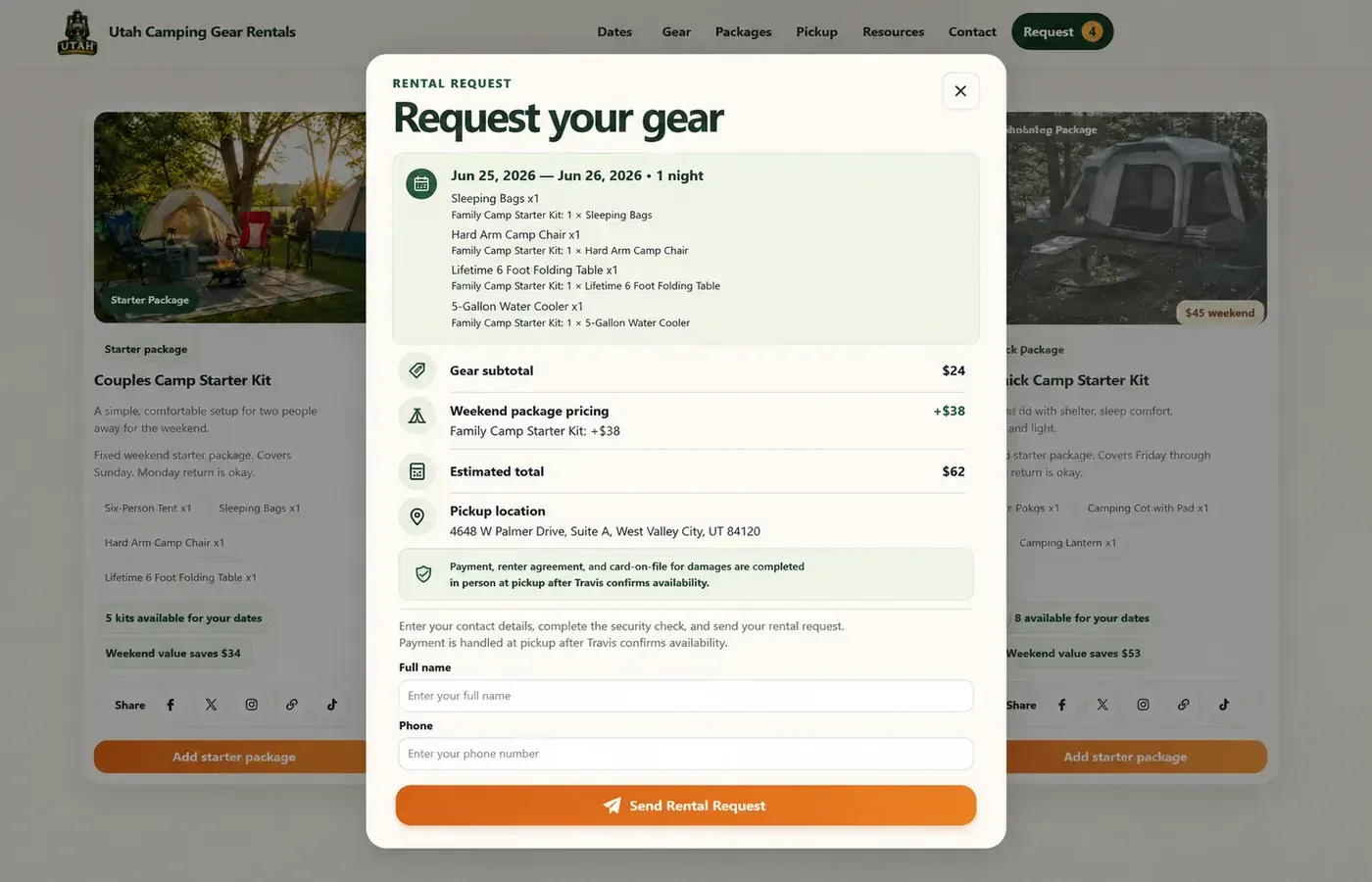Click the tent icon by Weekend package pricing
The height and width of the screenshot is (882, 1372).
(417, 416)
